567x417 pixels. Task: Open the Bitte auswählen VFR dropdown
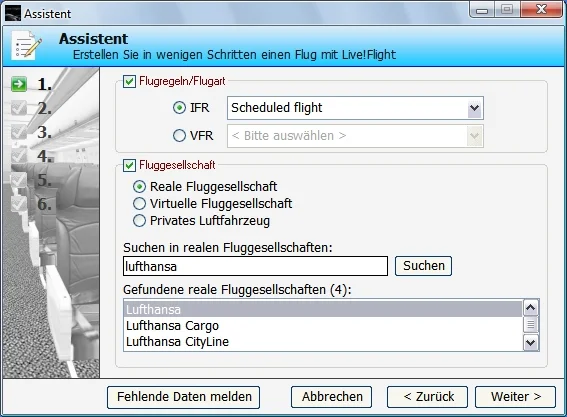click(355, 136)
